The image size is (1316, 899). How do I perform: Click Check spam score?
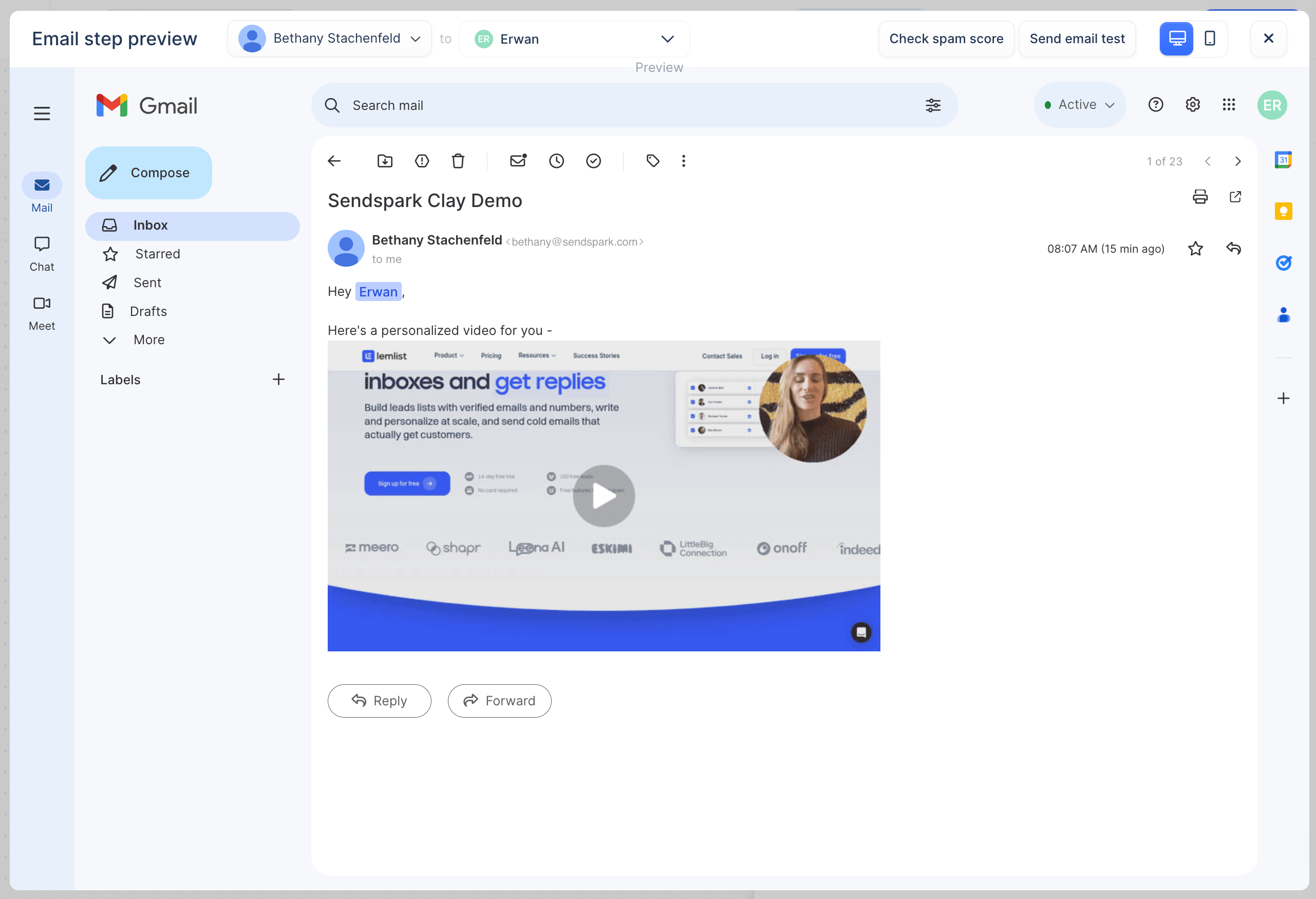coord(946,39)
